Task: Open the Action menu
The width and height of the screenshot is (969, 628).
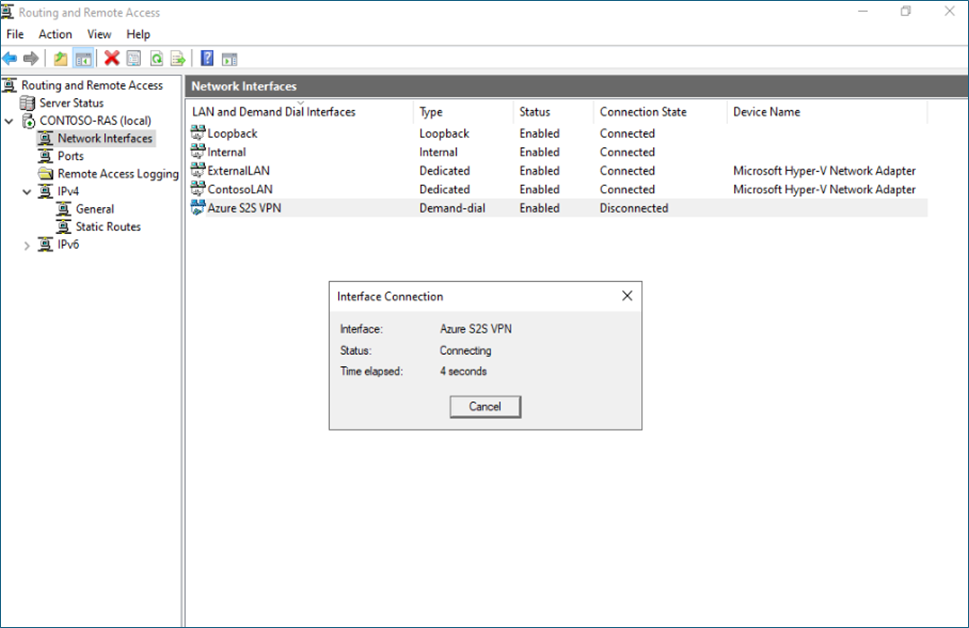Action: point(55,34)
